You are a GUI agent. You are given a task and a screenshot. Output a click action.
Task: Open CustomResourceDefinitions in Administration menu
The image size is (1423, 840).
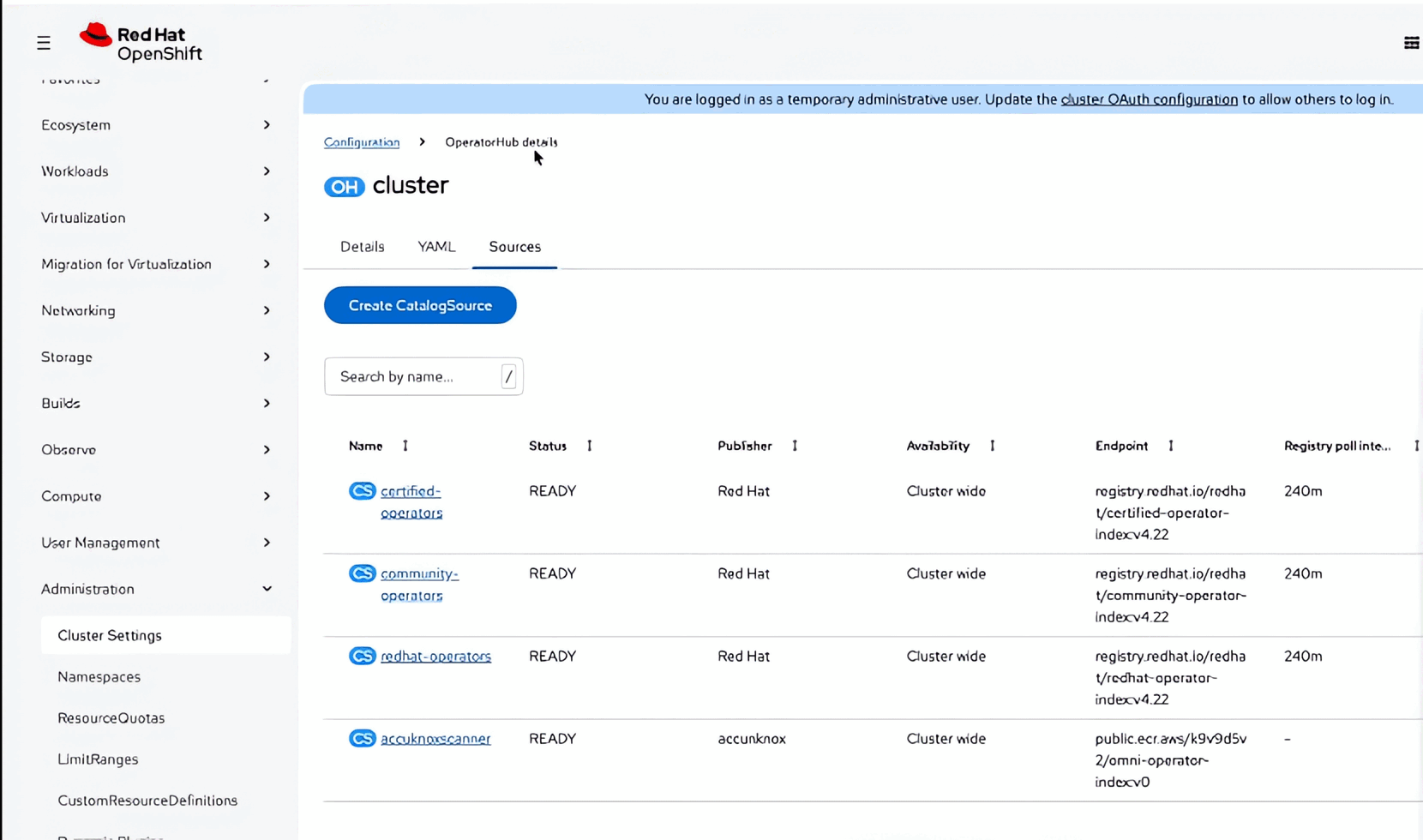point(147,800)
